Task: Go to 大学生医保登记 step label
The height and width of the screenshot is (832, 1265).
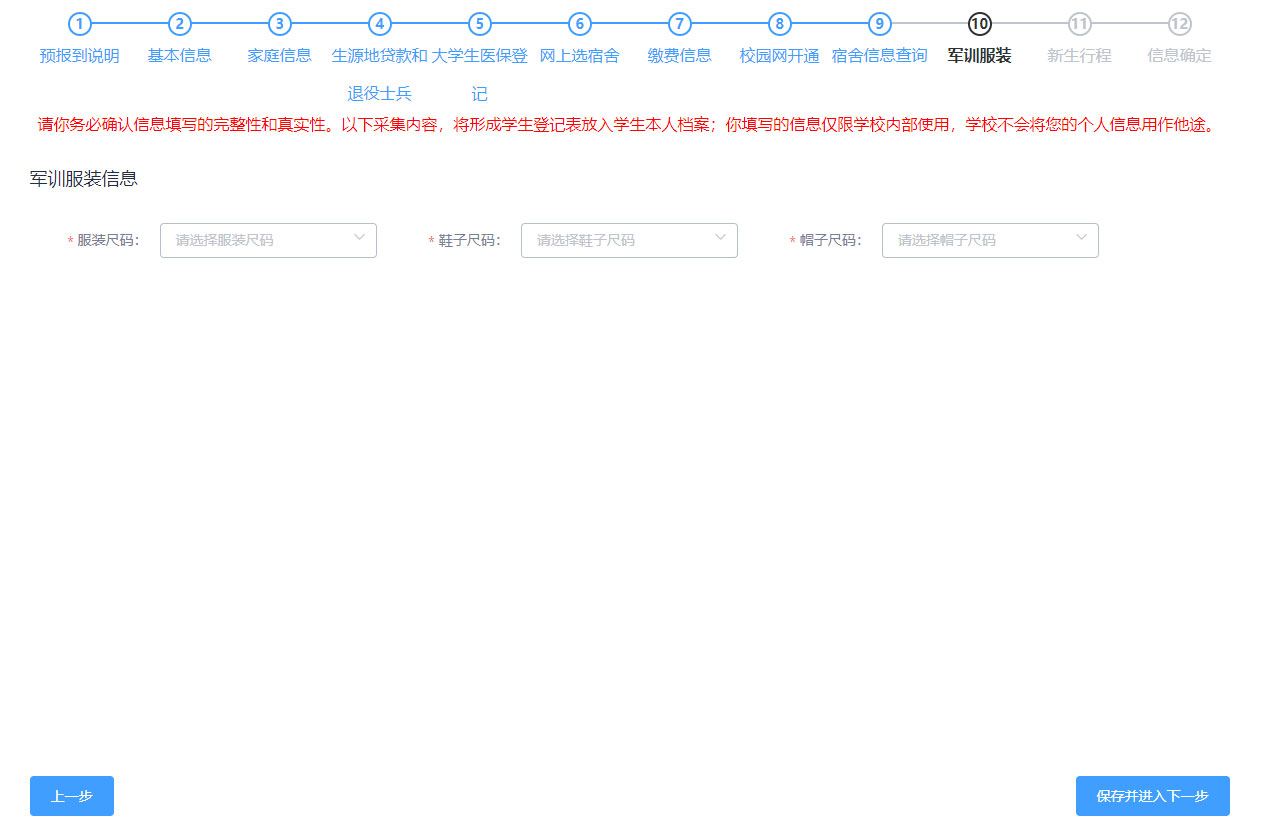Action: tap(480, 75)
